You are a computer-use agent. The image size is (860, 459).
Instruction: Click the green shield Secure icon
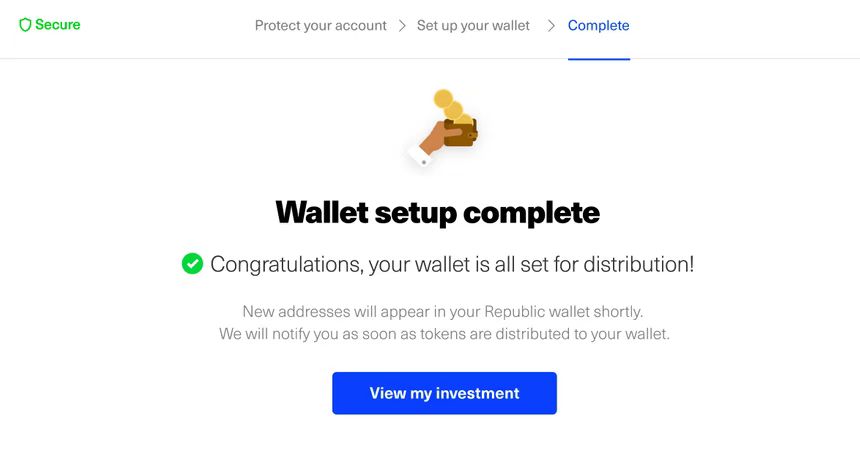pos(25,25)
